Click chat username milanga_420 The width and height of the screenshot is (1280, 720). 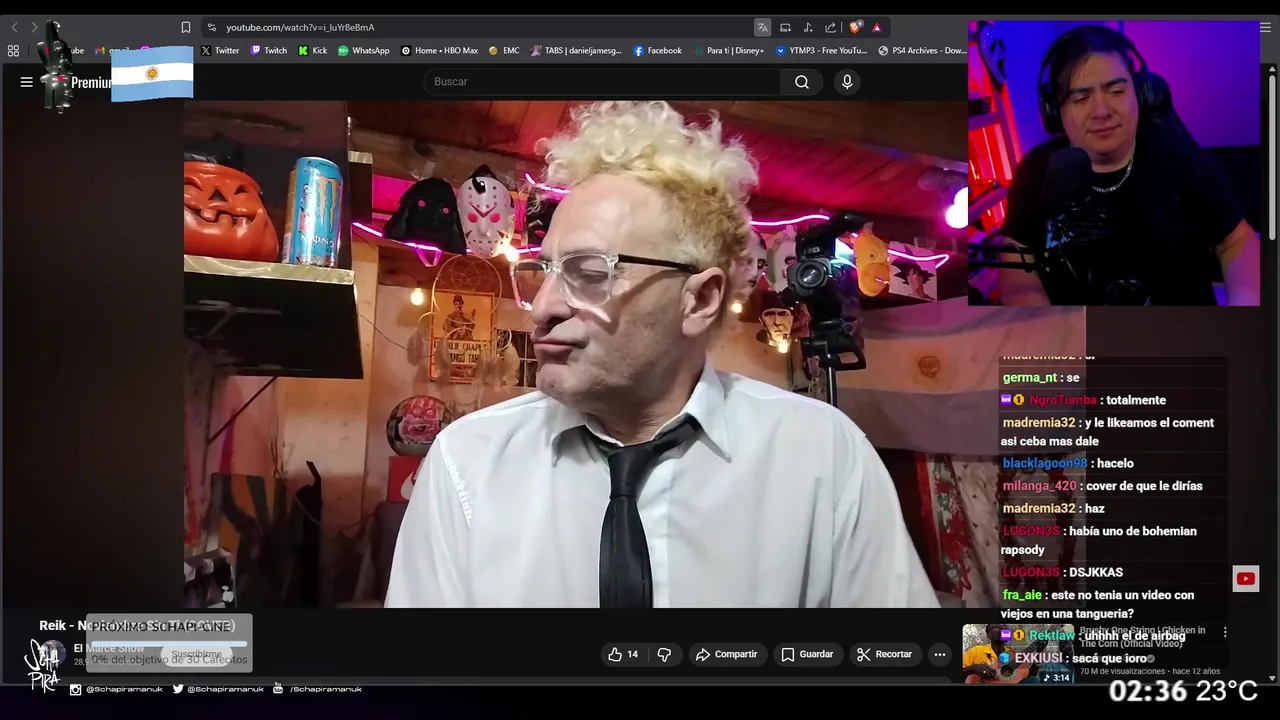pyautogui.click(x=1040, y=486)
